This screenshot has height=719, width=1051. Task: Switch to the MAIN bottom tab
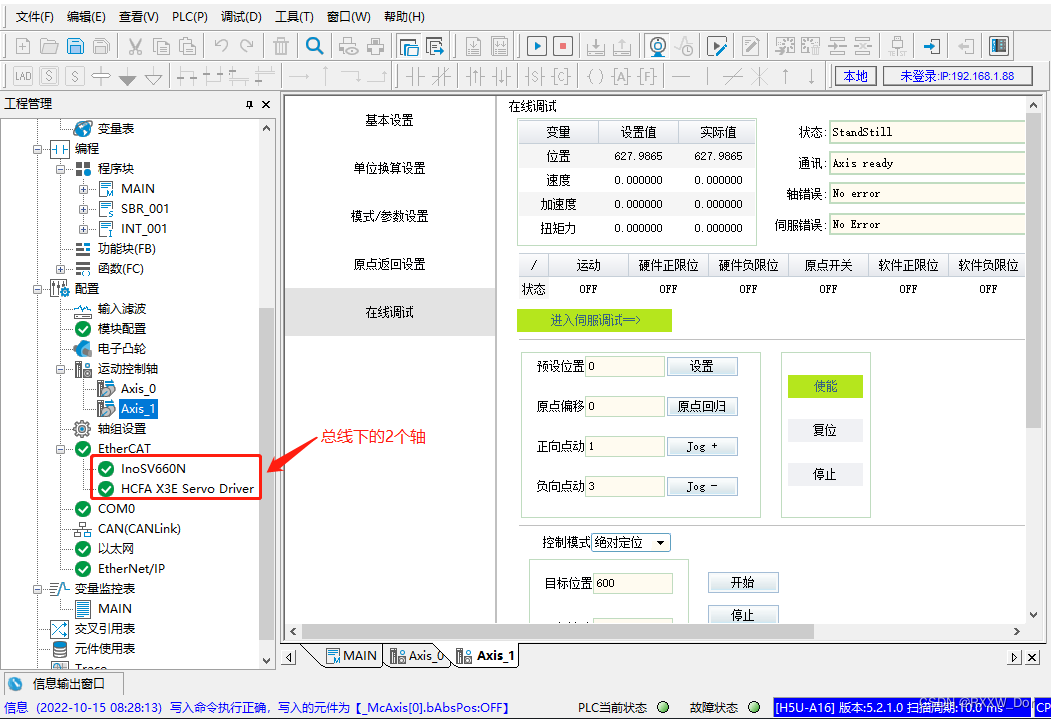(x=352, y=655)
